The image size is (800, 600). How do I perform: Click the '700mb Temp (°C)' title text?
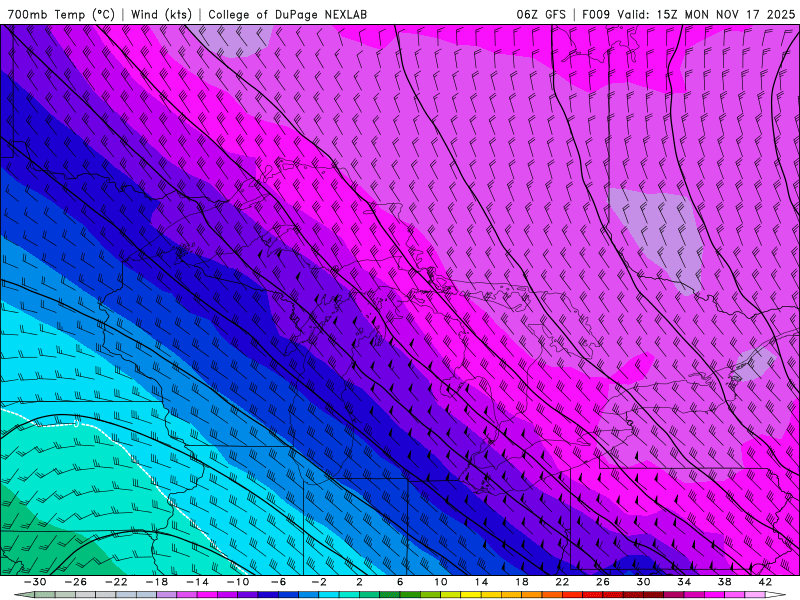[61, 14]
